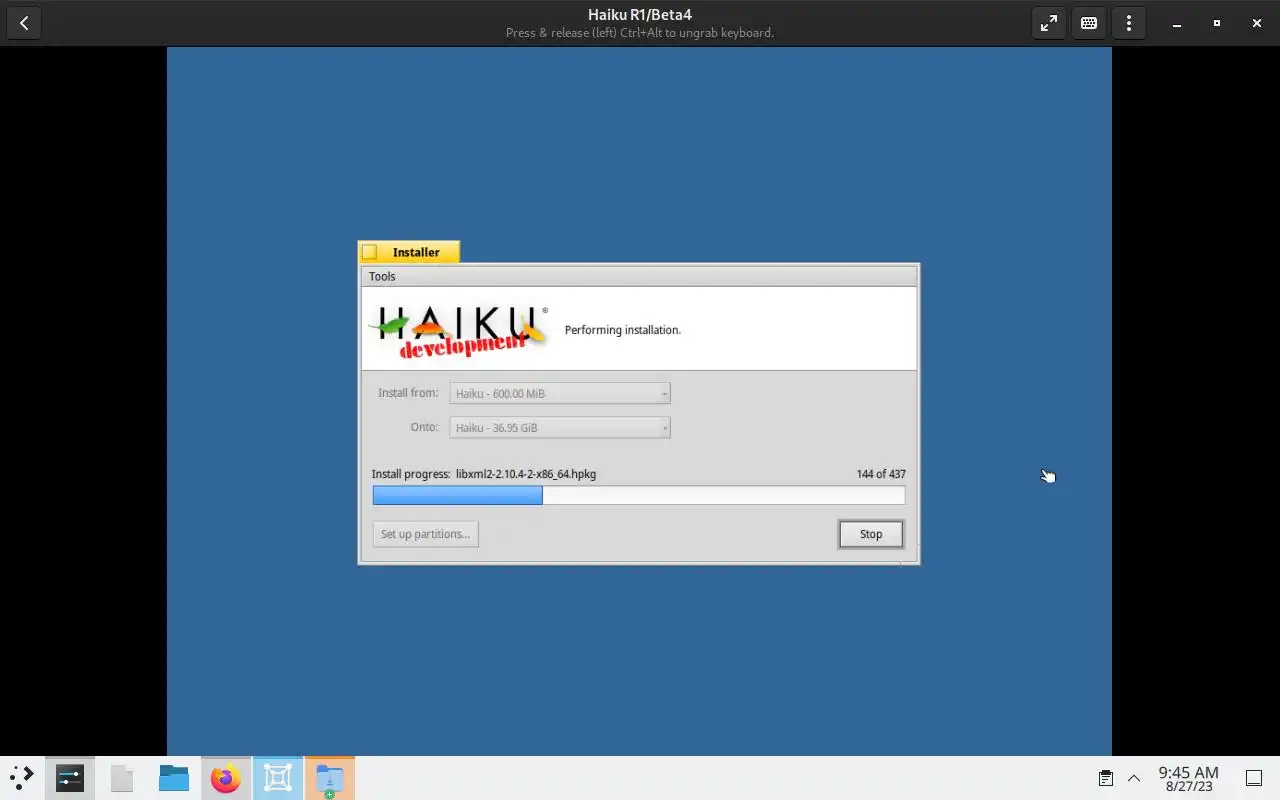Screen dimensions: 1280x800
Task: Open the application launcher in the taskbar
Action: (x=22, y=778)
